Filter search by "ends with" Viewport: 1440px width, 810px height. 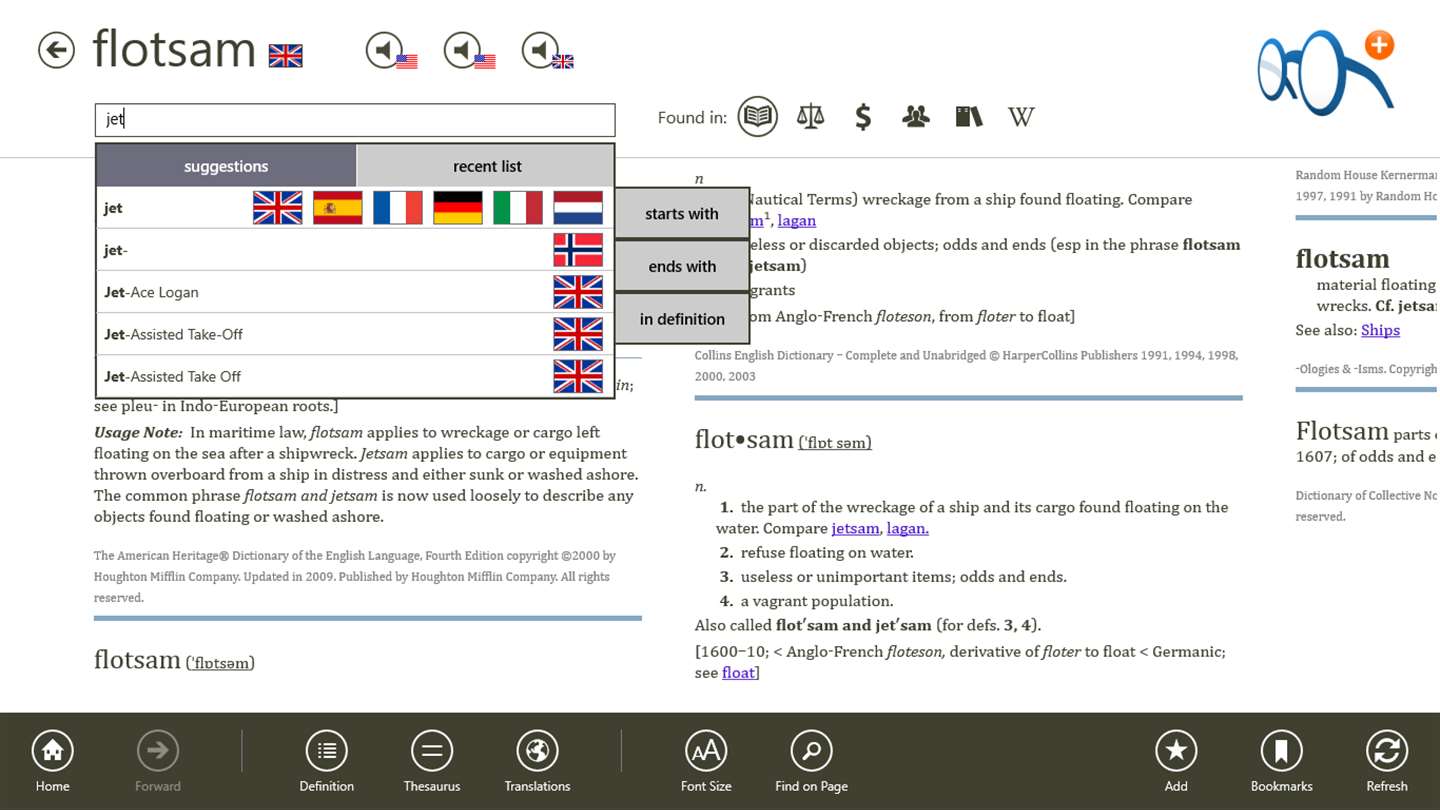[682, 266]
